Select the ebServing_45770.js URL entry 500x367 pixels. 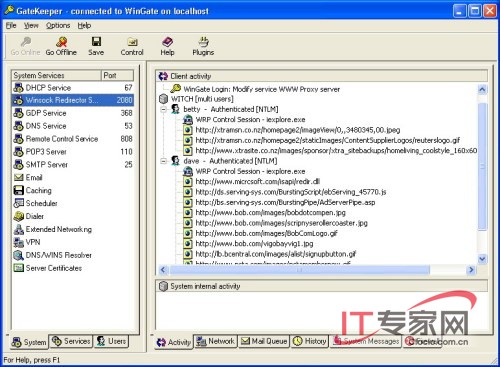[285, 192]
